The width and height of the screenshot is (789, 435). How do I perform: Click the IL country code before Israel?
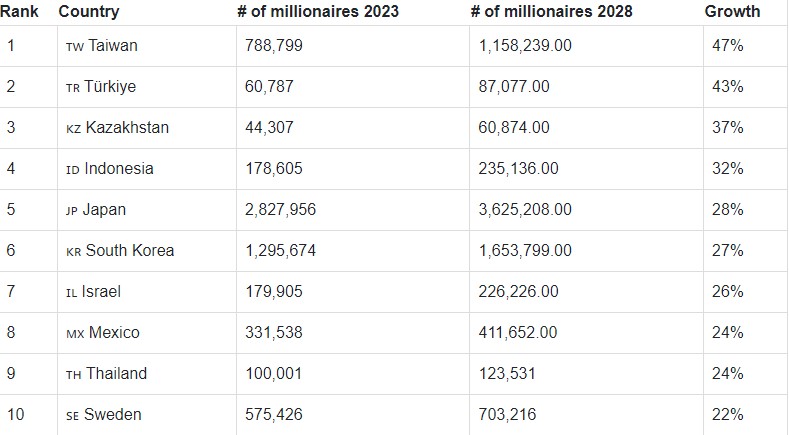coord(71,293)
